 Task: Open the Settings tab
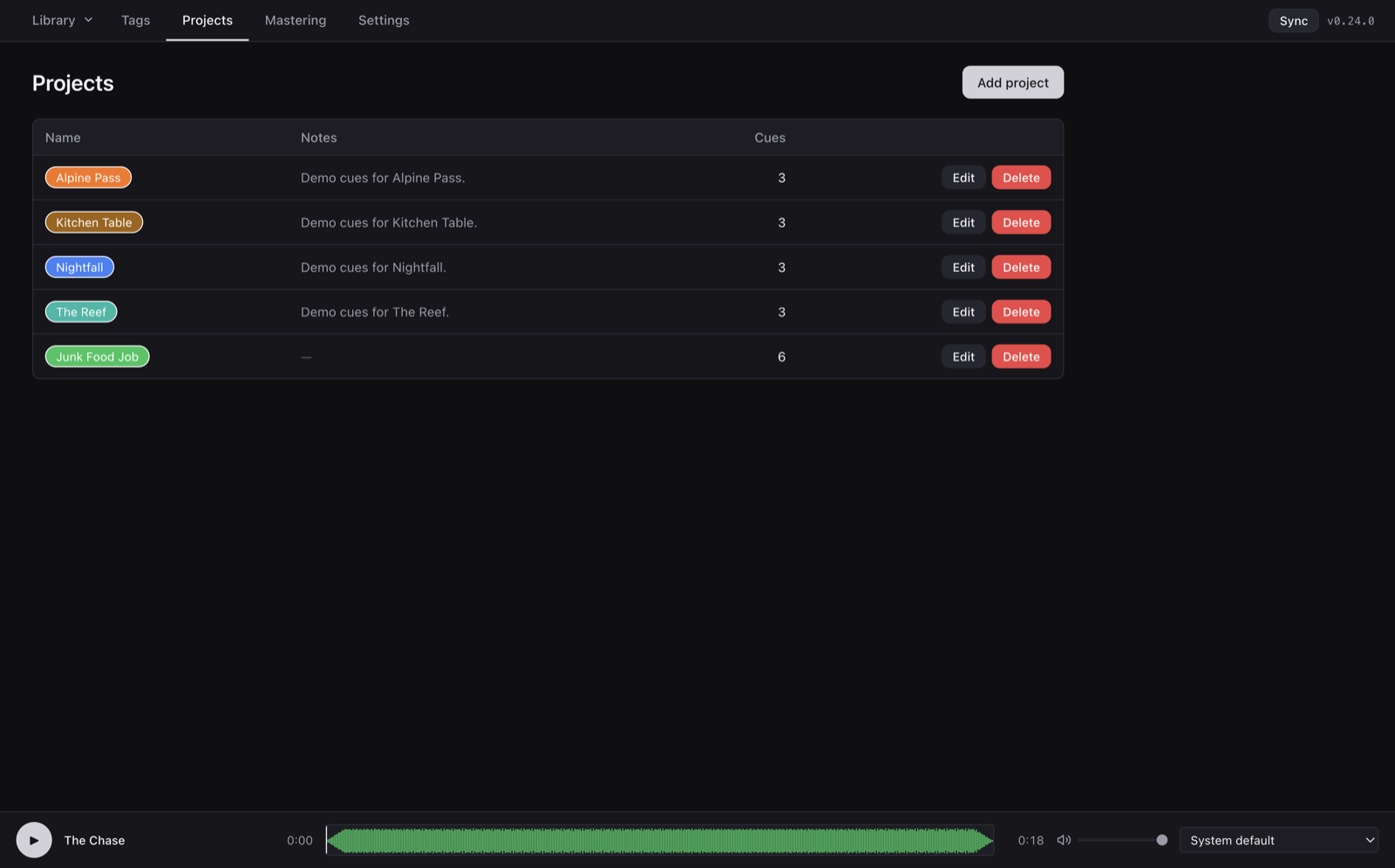[x=384, y=20]
